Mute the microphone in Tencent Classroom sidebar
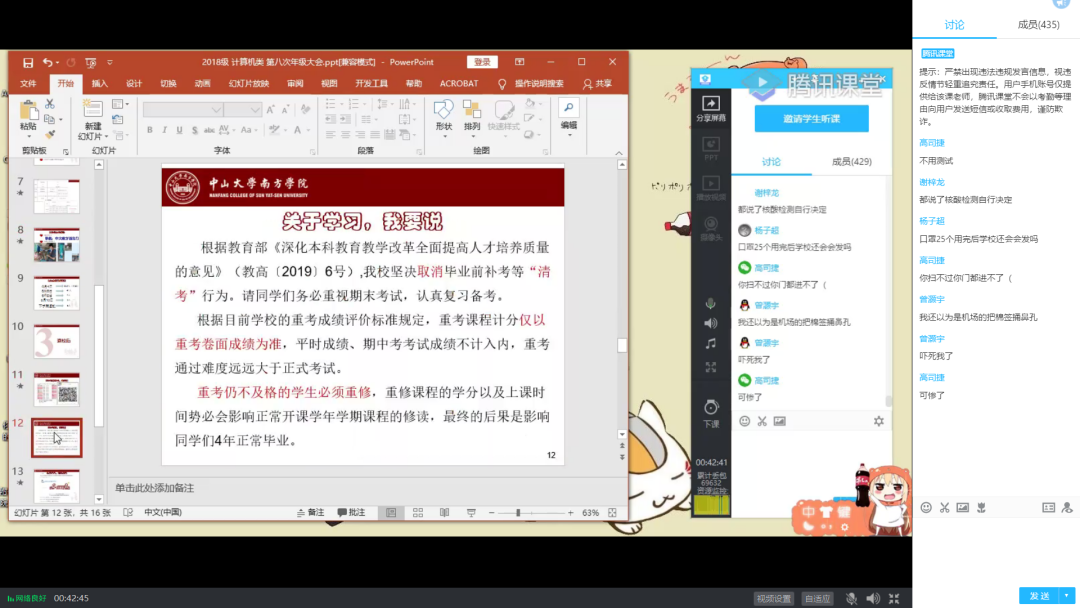 click(x=711, y=303)
